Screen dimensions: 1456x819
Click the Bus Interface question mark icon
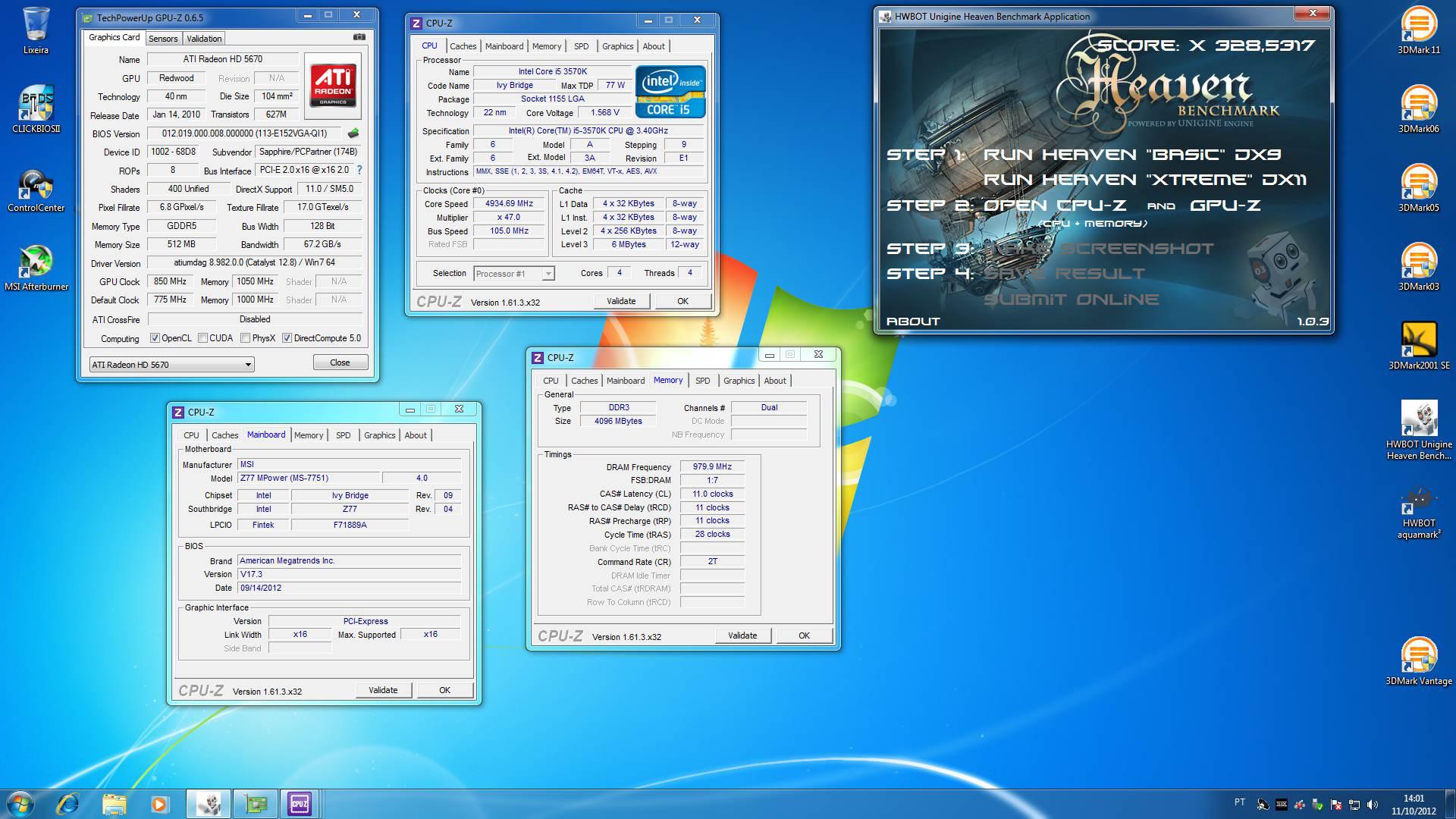click(359, 170)
